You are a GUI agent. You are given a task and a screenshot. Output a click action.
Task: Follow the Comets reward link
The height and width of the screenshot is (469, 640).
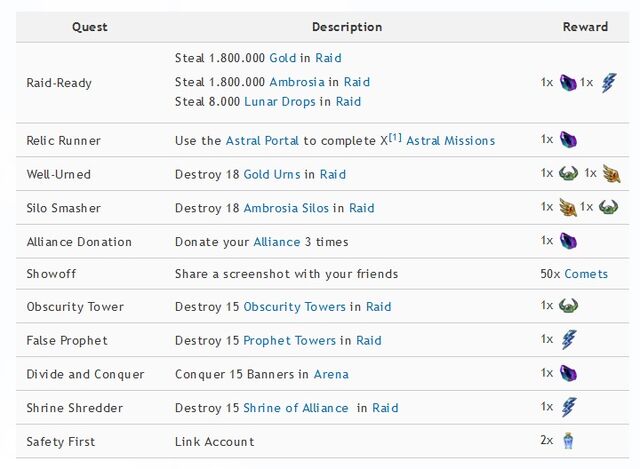pos(586,274)
